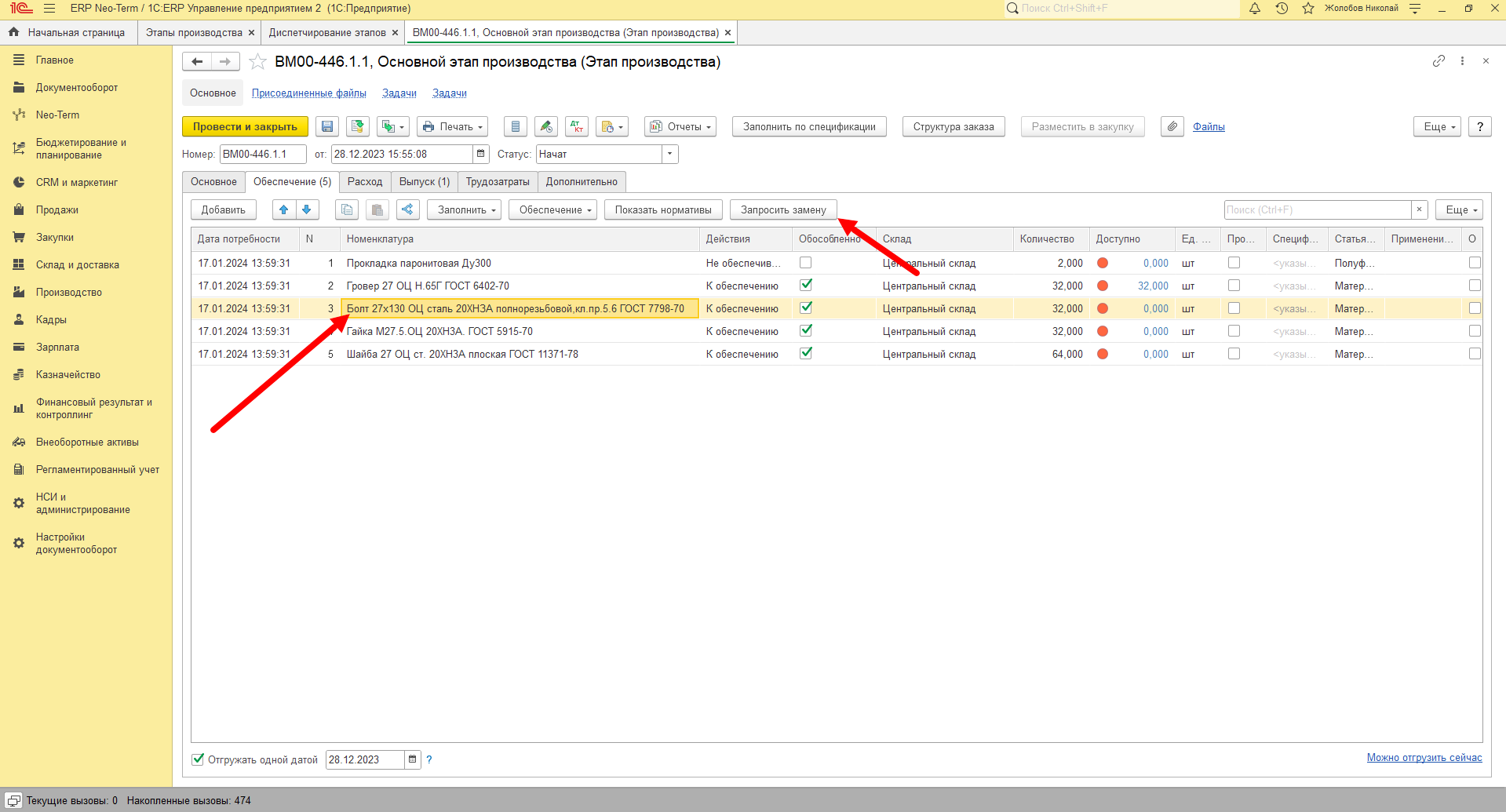Uncheck Обособленно for Гровер 27 ОЦ row
This screenshot has width=1506, height=812.
[806, 286]
